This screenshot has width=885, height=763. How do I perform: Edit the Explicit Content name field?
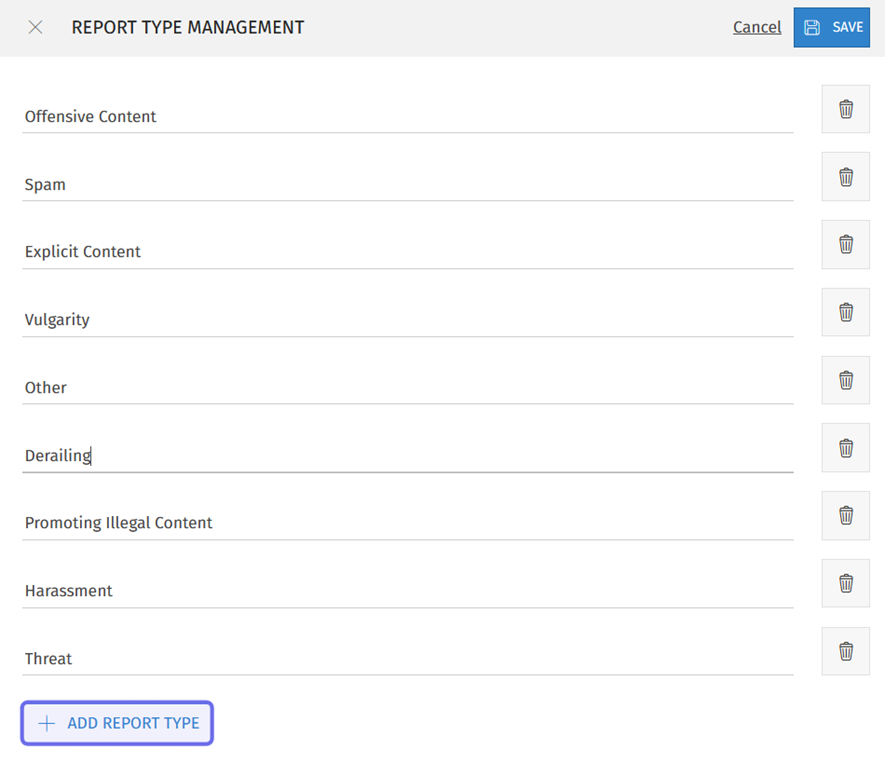(408, 252)
